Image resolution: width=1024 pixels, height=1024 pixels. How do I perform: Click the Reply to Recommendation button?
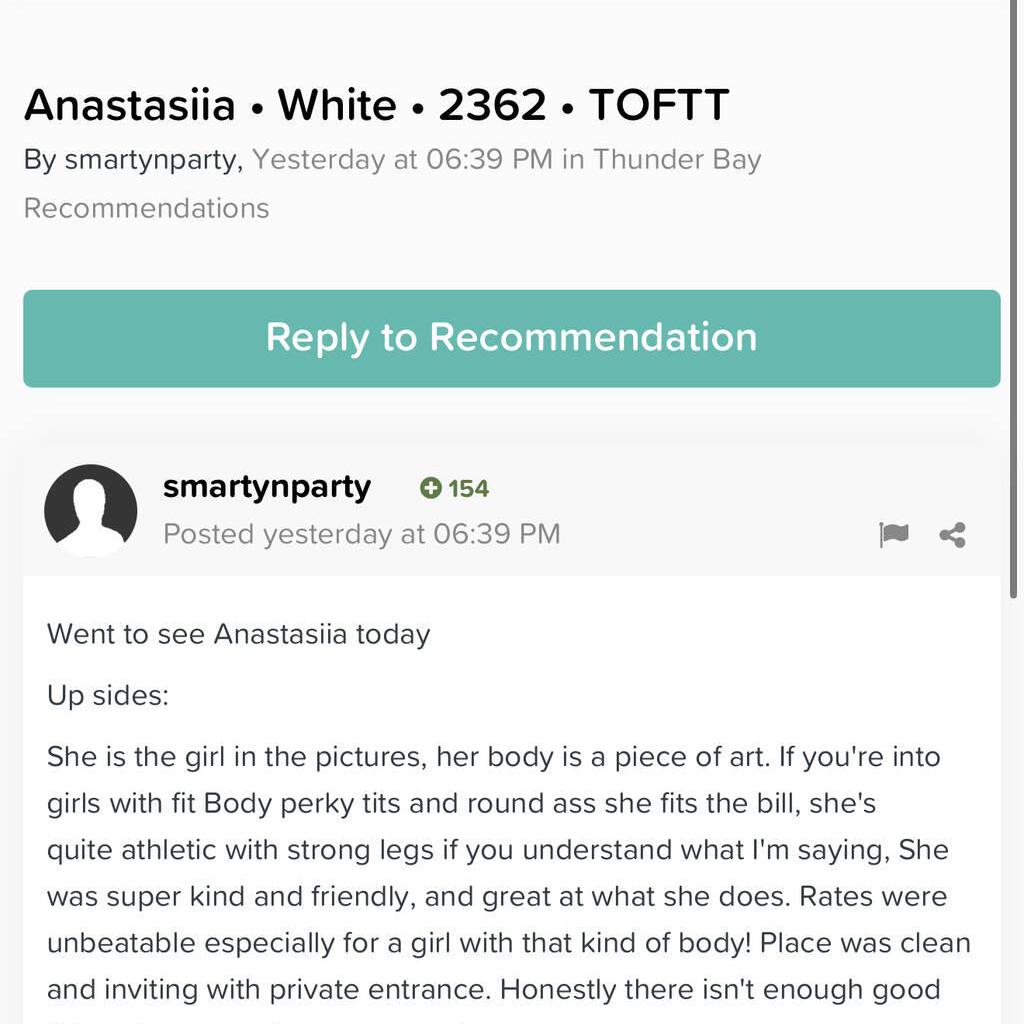pos(511,338)
